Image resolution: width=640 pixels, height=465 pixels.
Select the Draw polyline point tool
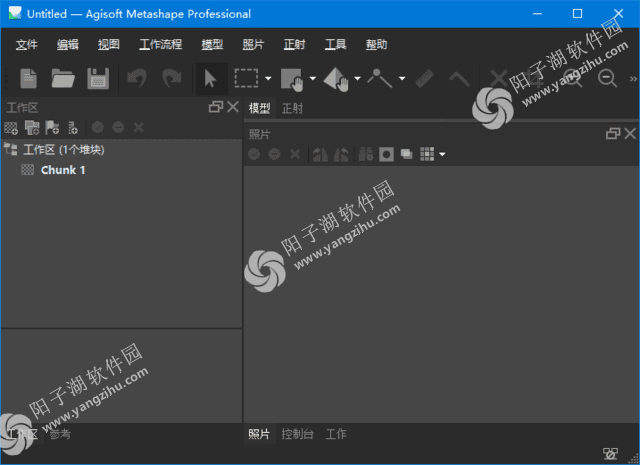click(x=380, y=78)
